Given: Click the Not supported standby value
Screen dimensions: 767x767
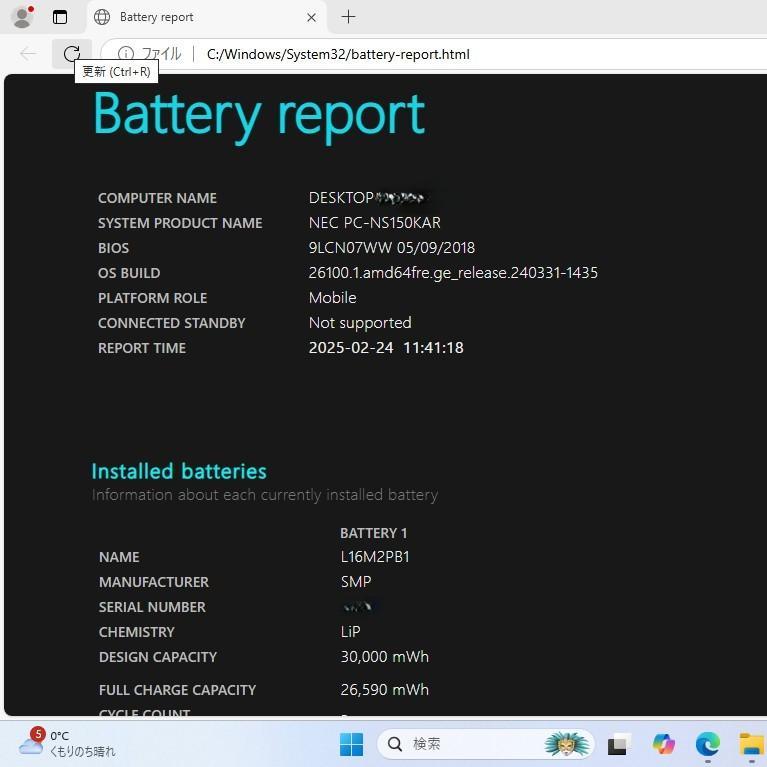Looking at the screenshot, I should (360, 323).
